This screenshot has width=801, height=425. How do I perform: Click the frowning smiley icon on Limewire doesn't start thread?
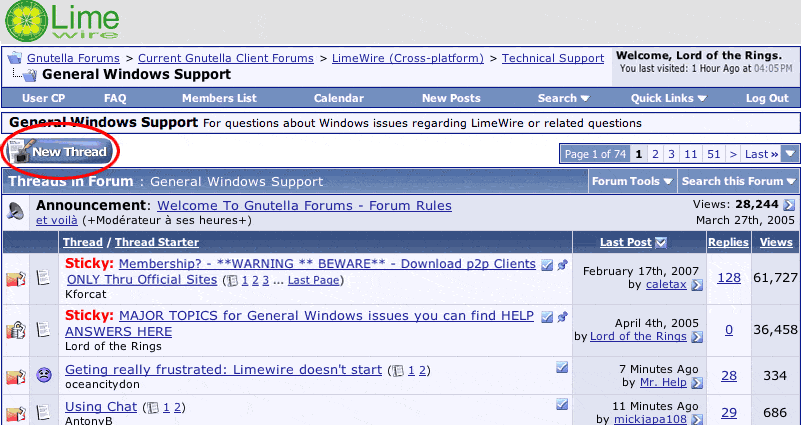(x=44, y=376)
